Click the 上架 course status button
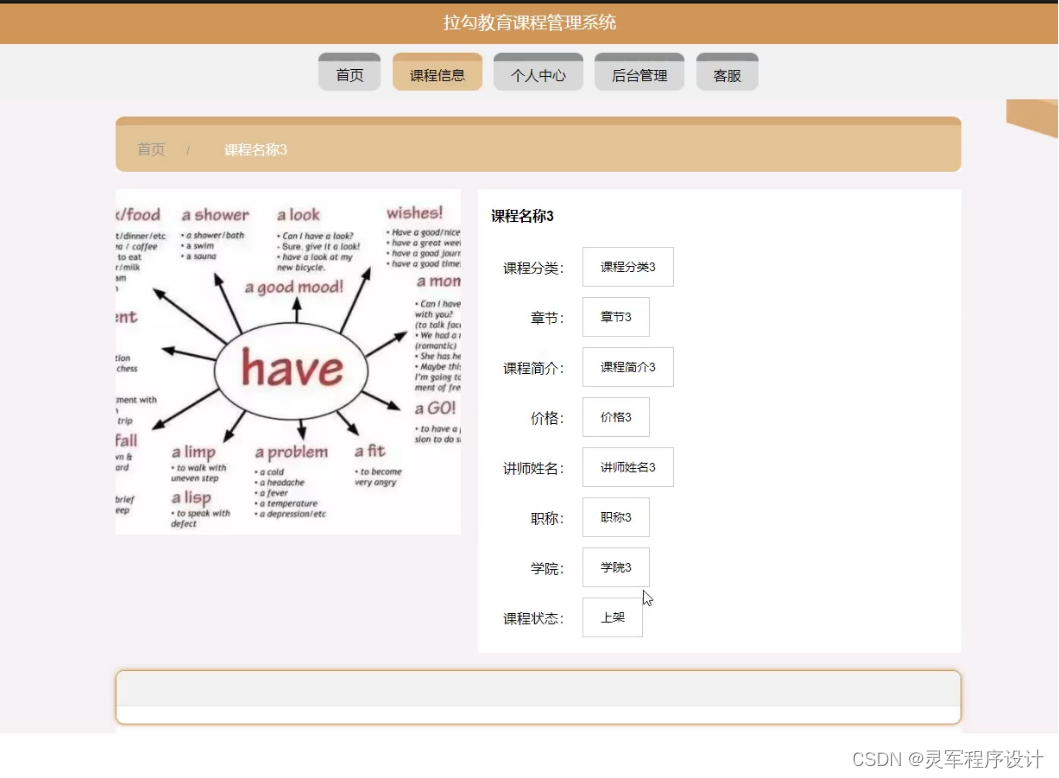Screen dimensions: 1059x778 point(612,617)
